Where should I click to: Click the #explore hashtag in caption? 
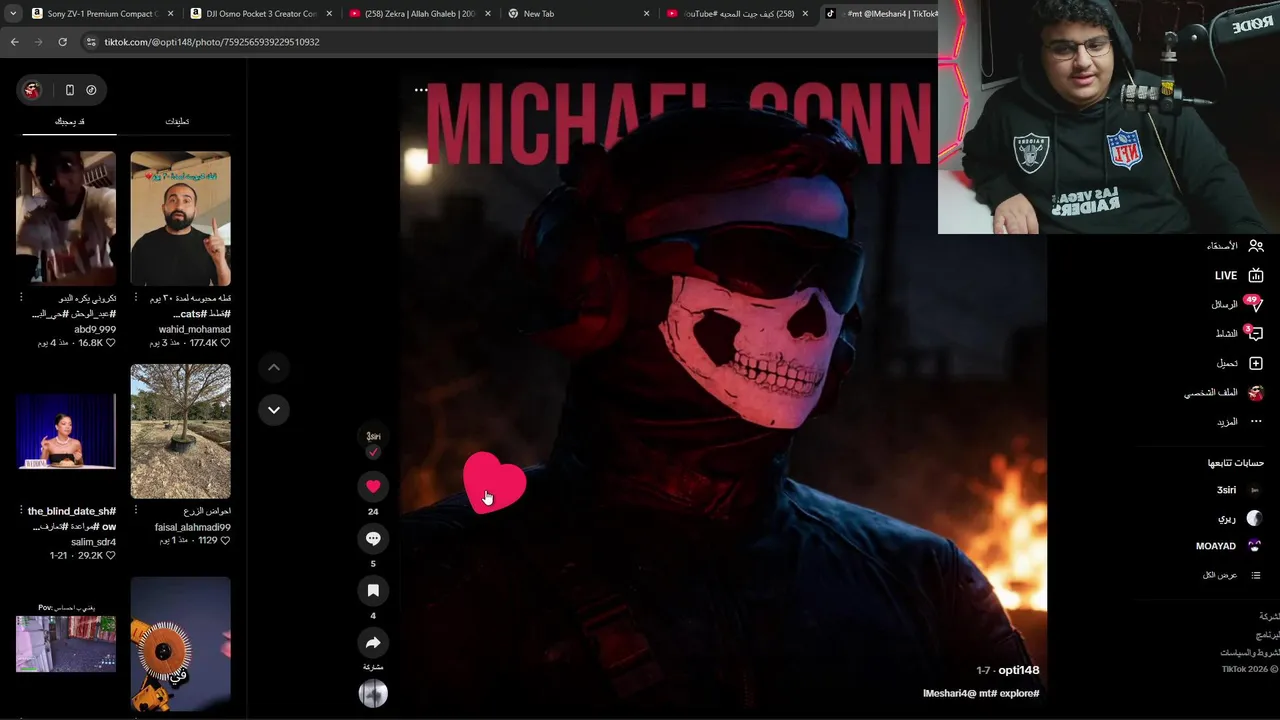[1018, 693]
